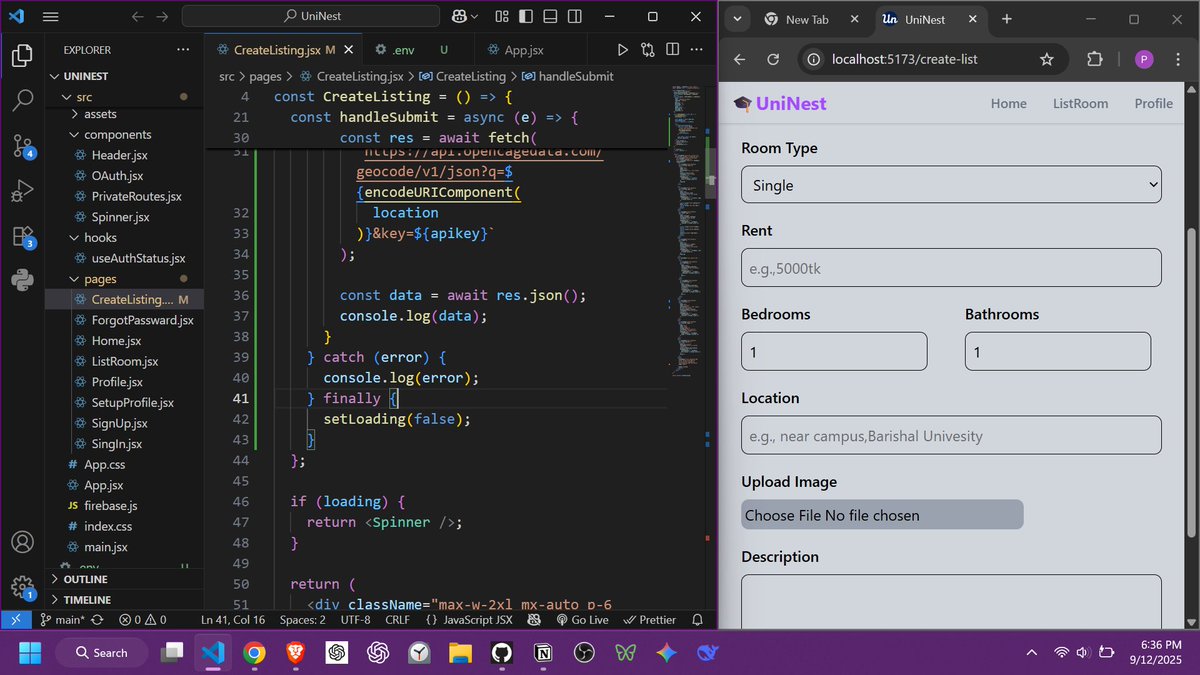
Task: Go back in VS Code navigation history
Action: click(x=137, y=17)
